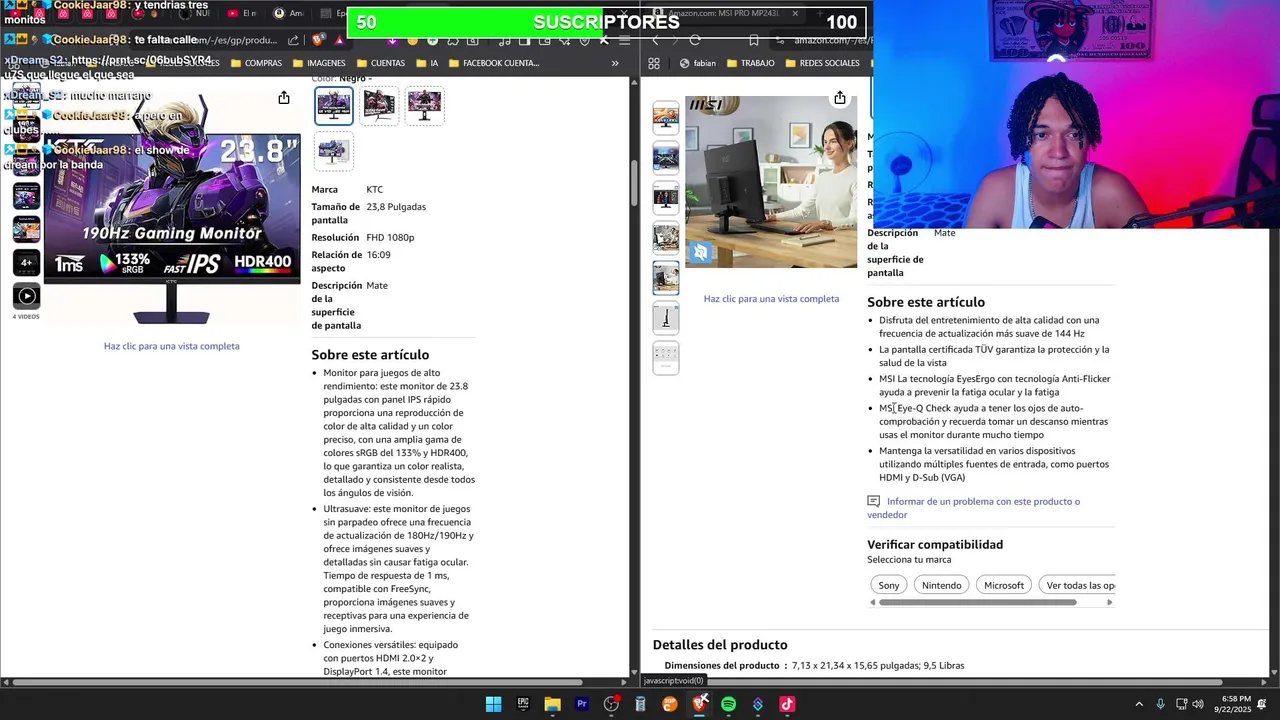The width and height of the screenshot is (1280, 720).
Task: Select second KTC color variant thumbnail
Action: [379, 105]
